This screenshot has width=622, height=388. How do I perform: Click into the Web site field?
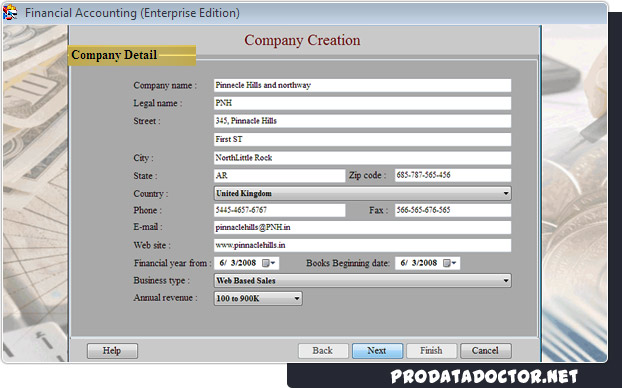coord(362,245)
